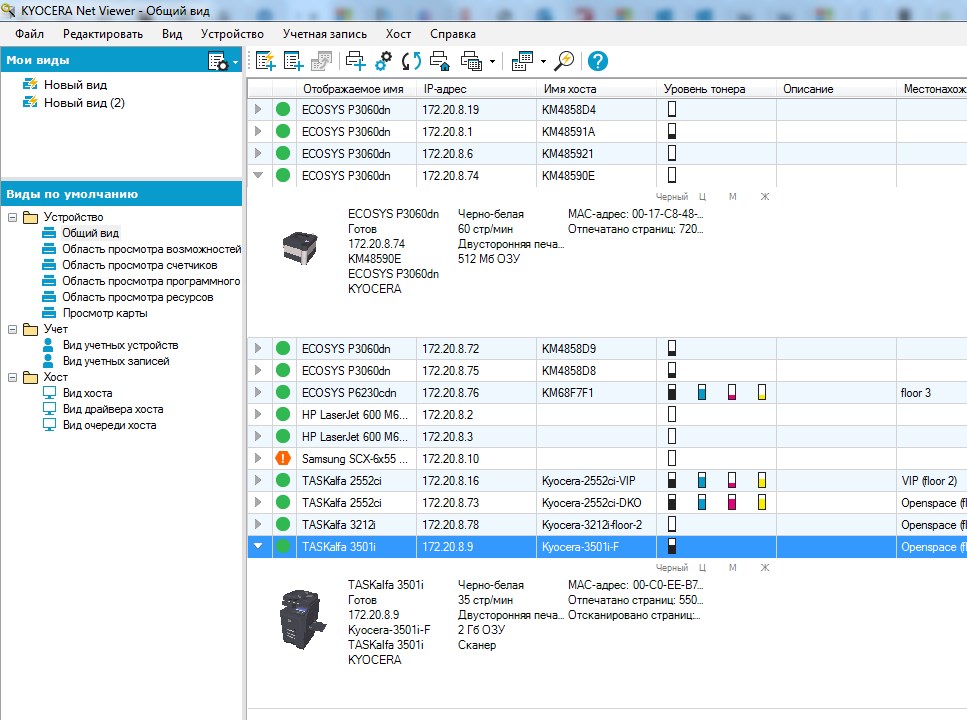
Task: Select HP LaserJet row 172.20.8.2
Action: click(x=607, y=415)
